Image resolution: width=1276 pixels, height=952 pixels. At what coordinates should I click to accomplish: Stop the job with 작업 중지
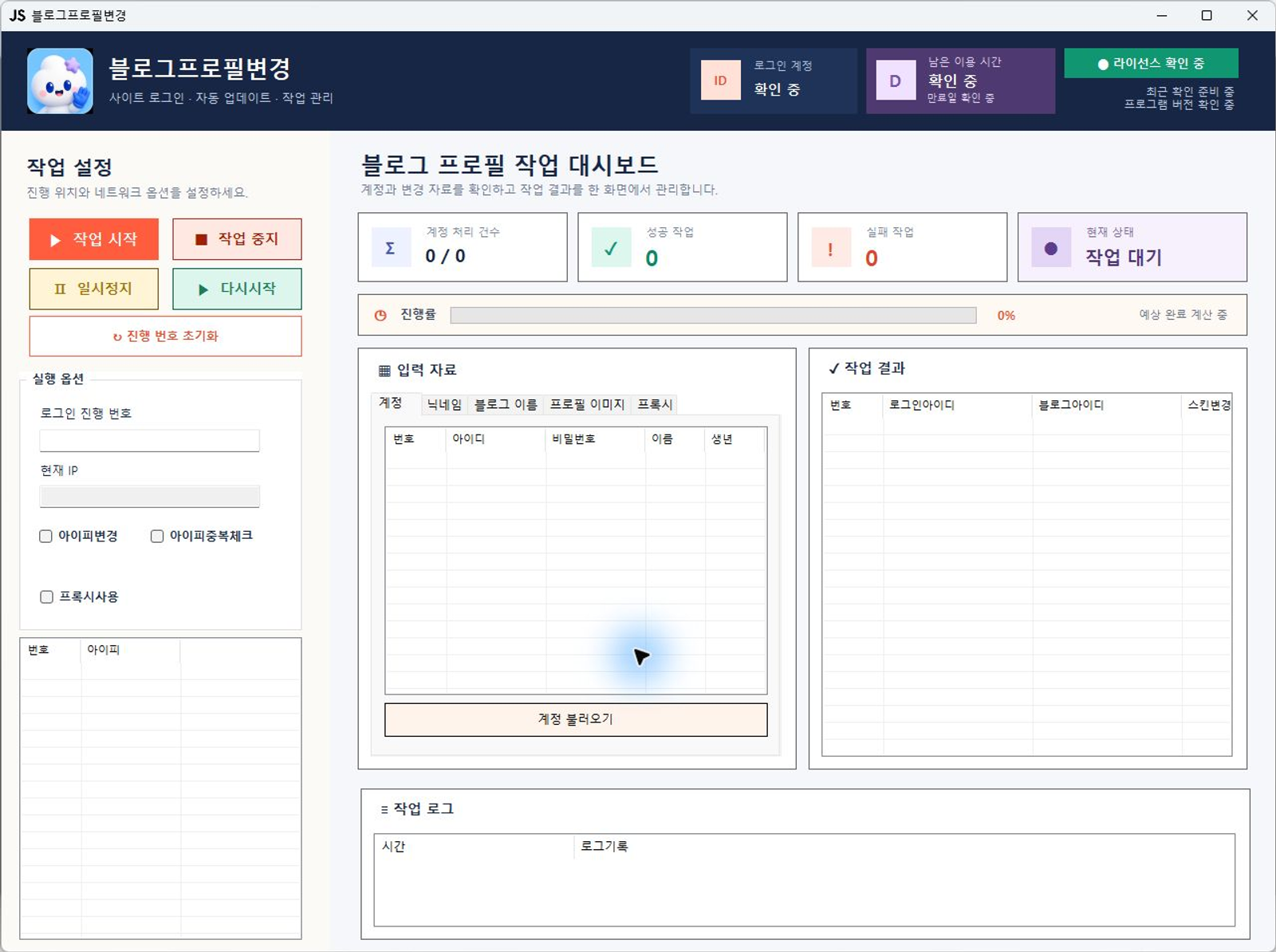tap(237, 239)
